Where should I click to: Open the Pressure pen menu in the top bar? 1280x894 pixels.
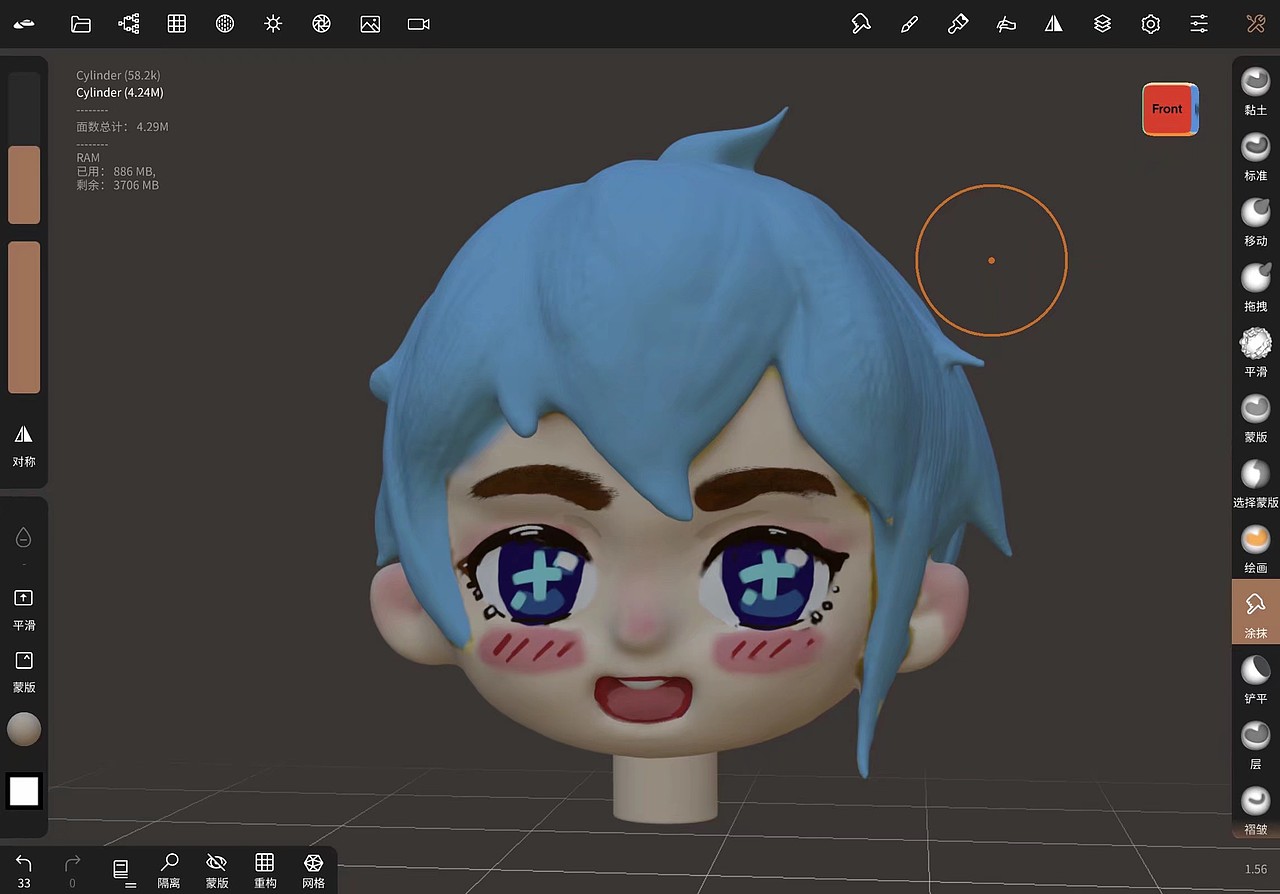pos(958,24)
